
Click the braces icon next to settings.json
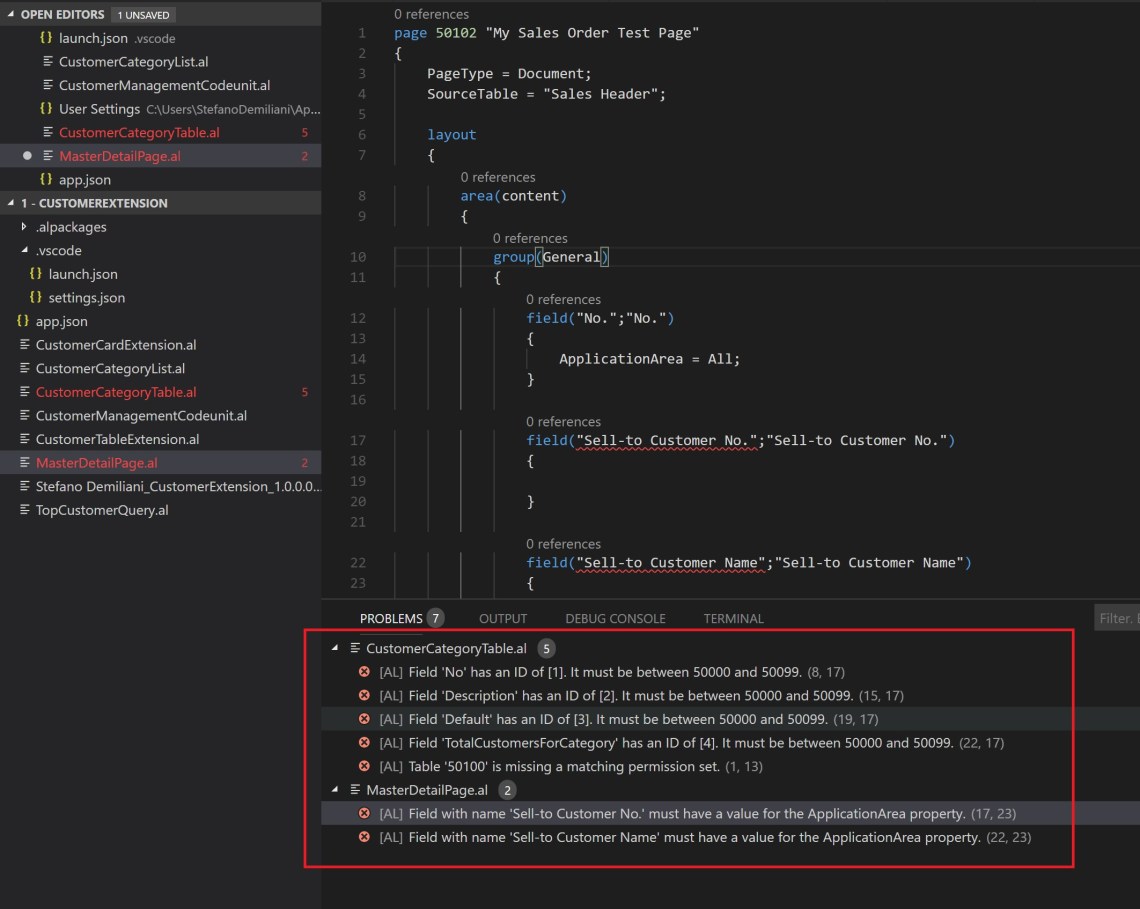point(36,298)
